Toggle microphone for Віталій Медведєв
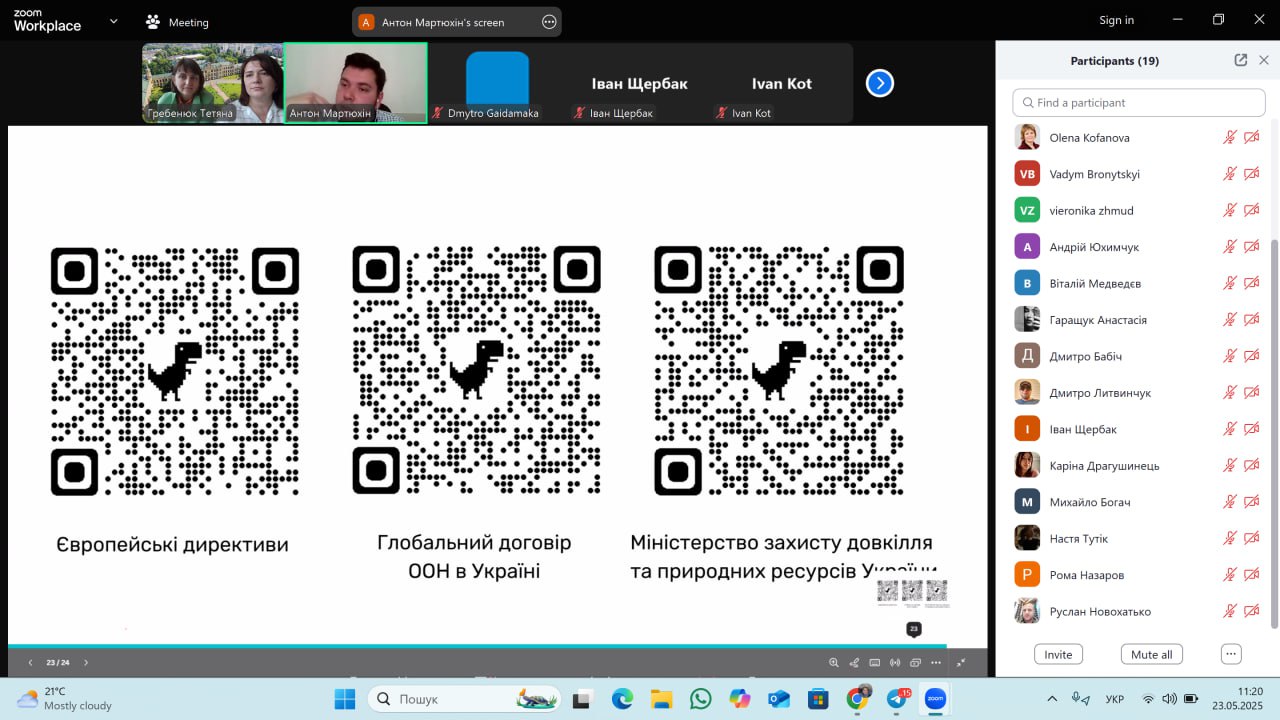This screenshot has height=720, width=1280. 1230,283
